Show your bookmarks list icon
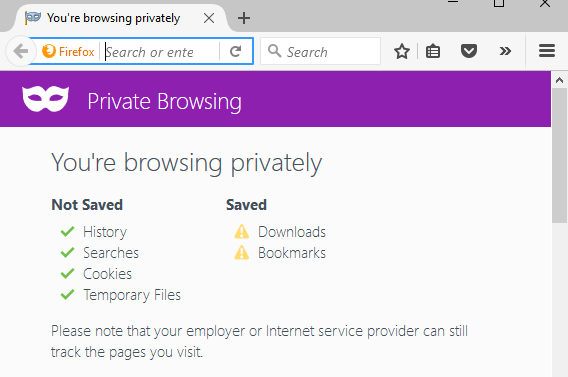This screenshot has width=568, height=377. point(433,51)
